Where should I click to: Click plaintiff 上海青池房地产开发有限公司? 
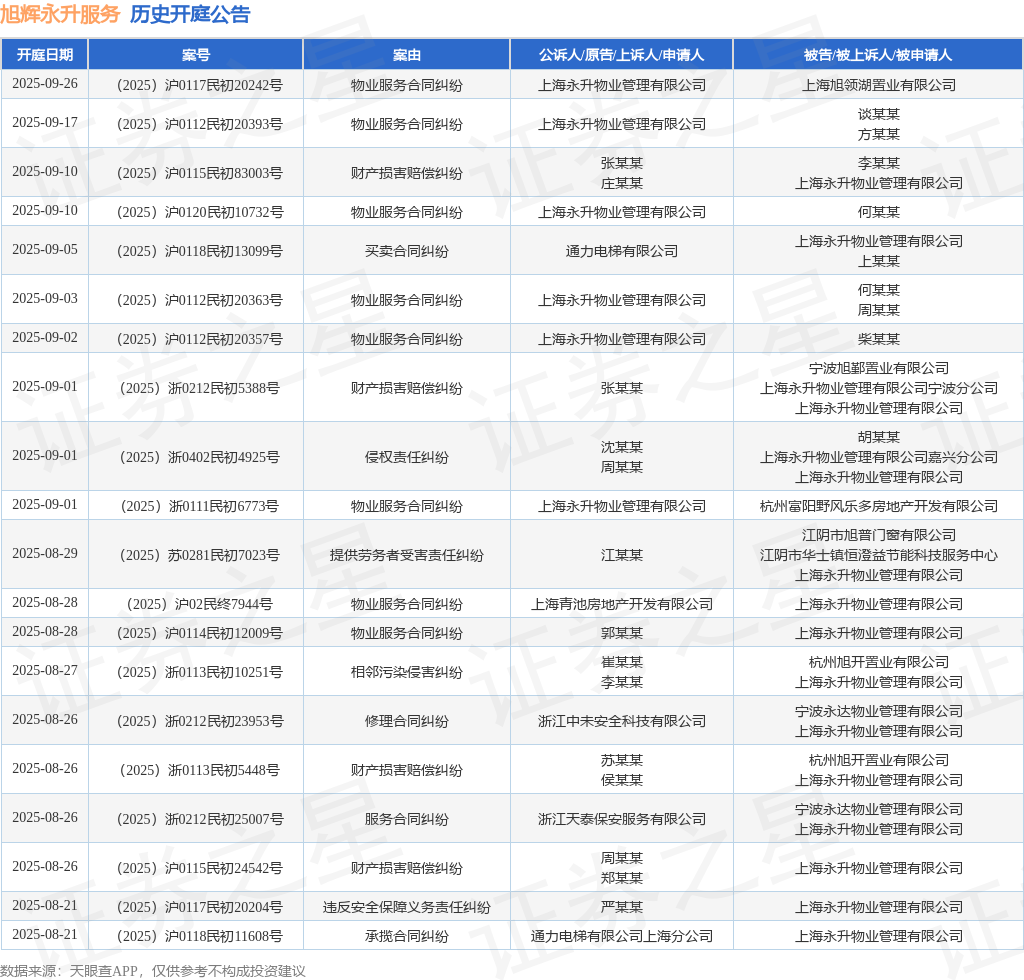[622, 605]
